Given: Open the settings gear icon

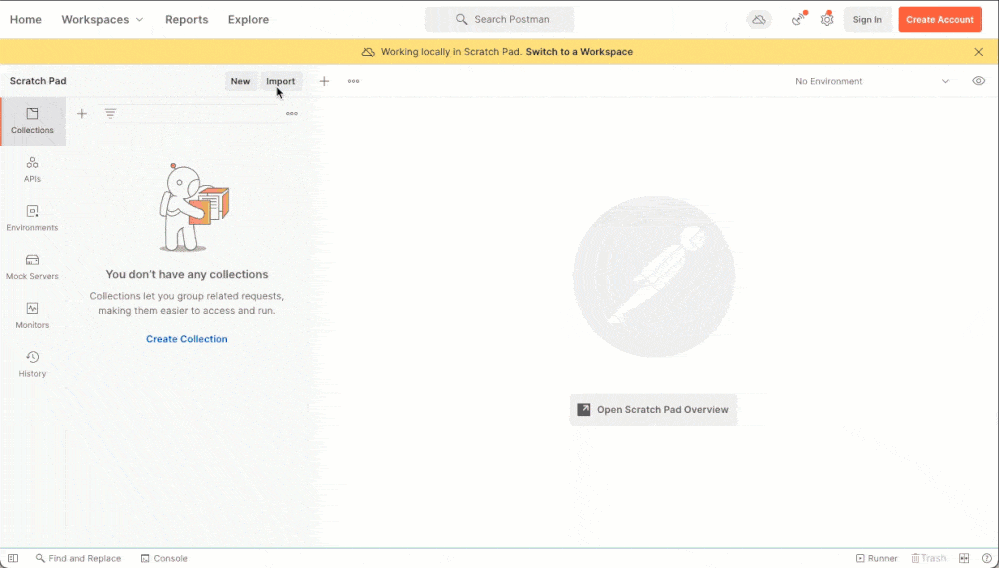Looking at the screenshot, I should (827, 20).
